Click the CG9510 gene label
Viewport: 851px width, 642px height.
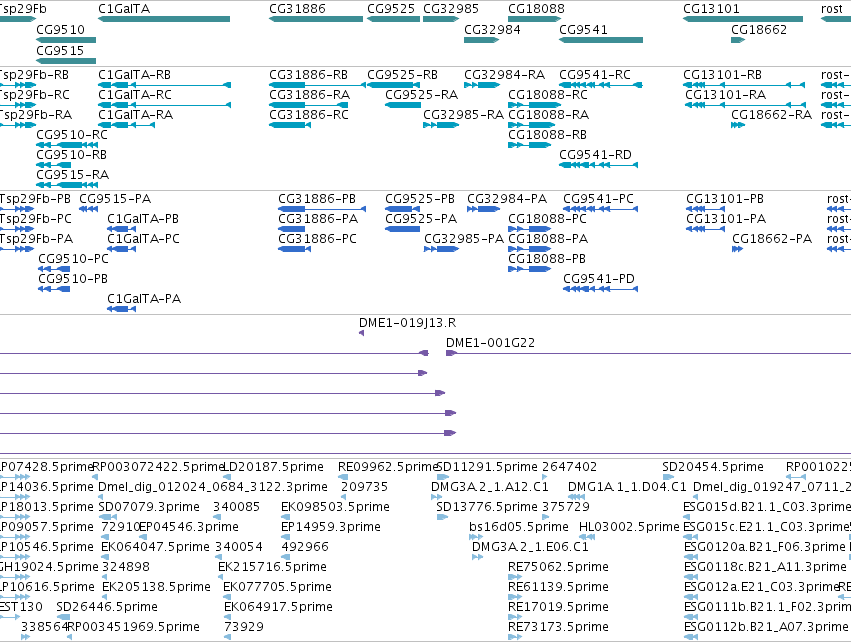[61, 29]
